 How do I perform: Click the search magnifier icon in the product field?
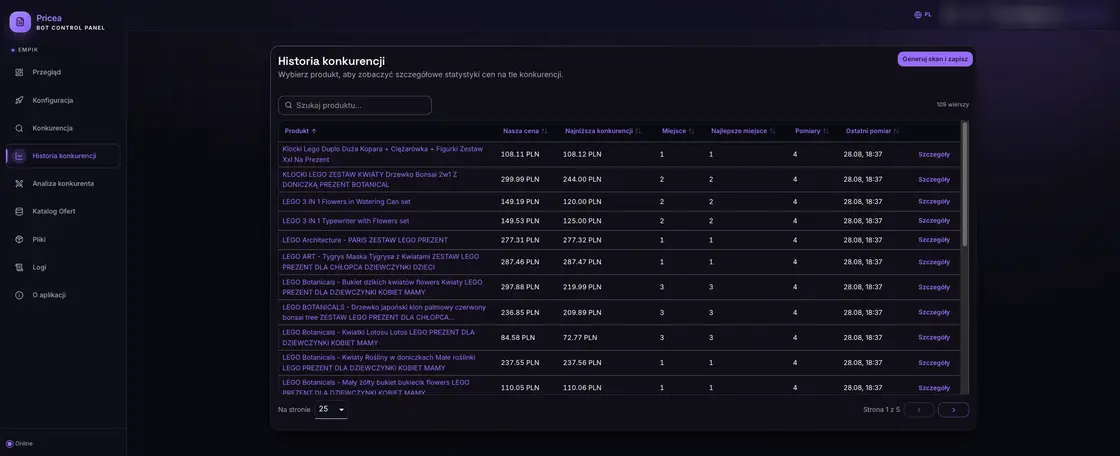pos(289,105)
